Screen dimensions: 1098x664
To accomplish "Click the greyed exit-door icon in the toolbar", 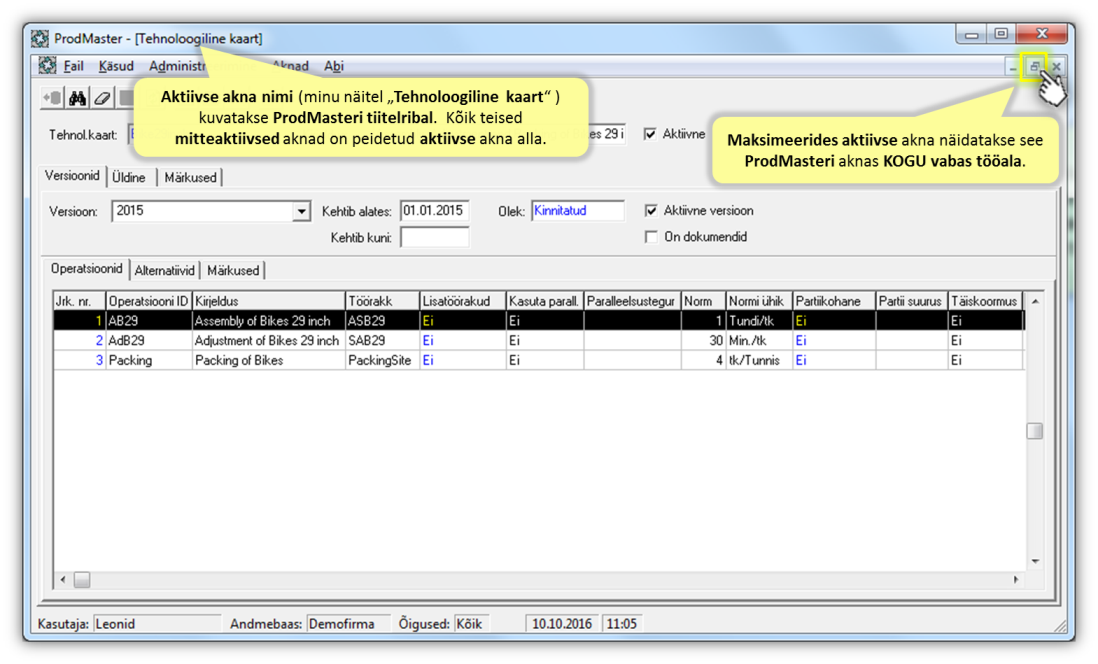I will pyautogui.click(x=53, y=98).
